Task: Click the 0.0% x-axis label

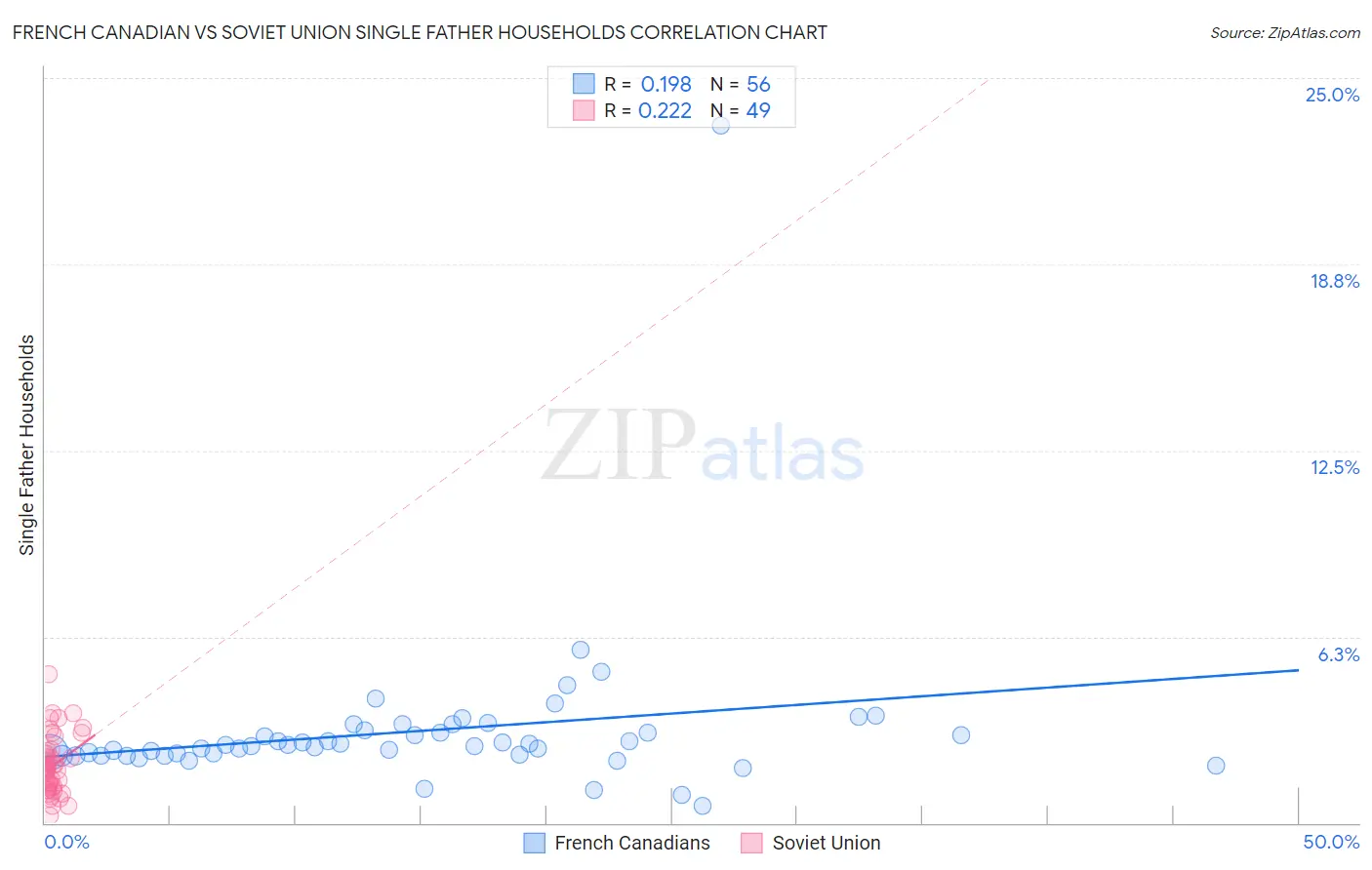Action: click(66, 842)
